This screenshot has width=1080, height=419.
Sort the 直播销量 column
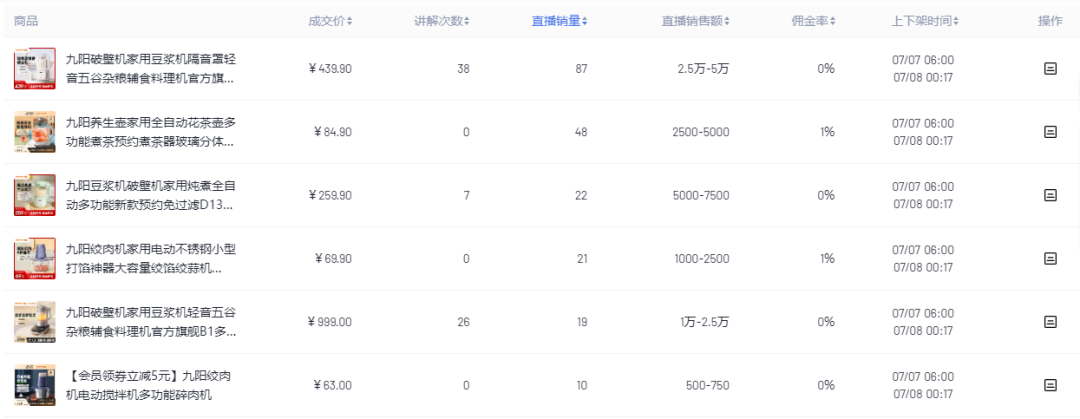point(559,21)
